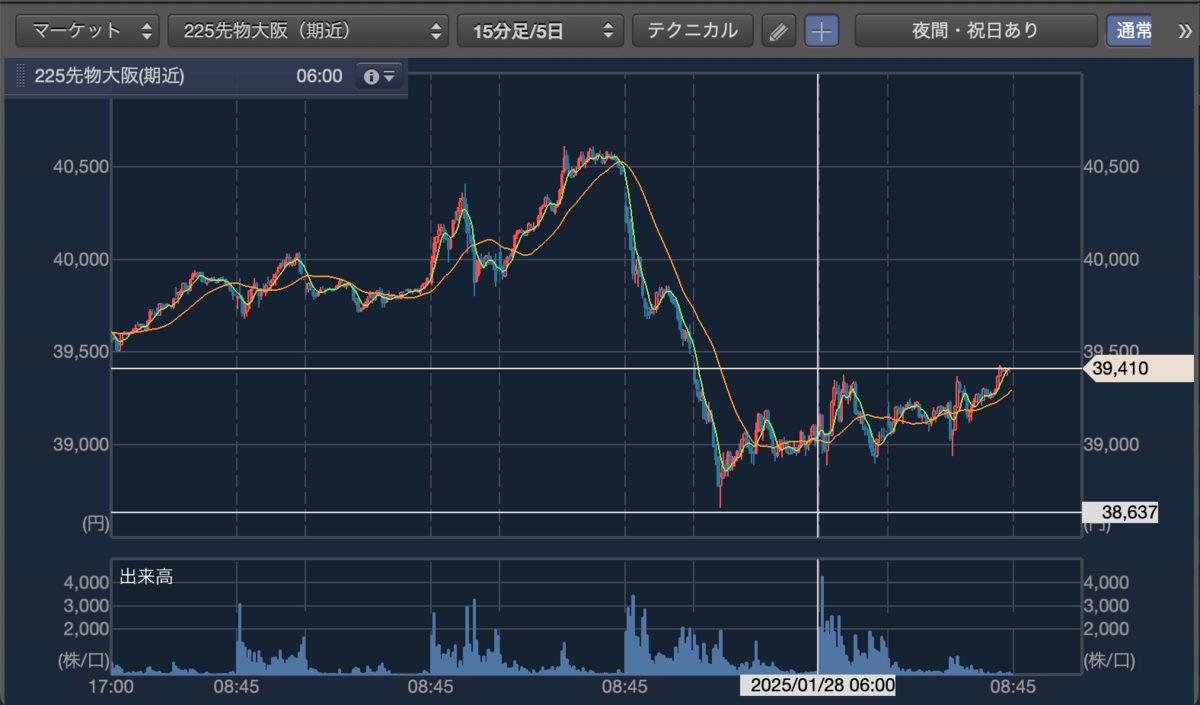Click the テクニカル button
The image size is (1200, 705).
692,31
